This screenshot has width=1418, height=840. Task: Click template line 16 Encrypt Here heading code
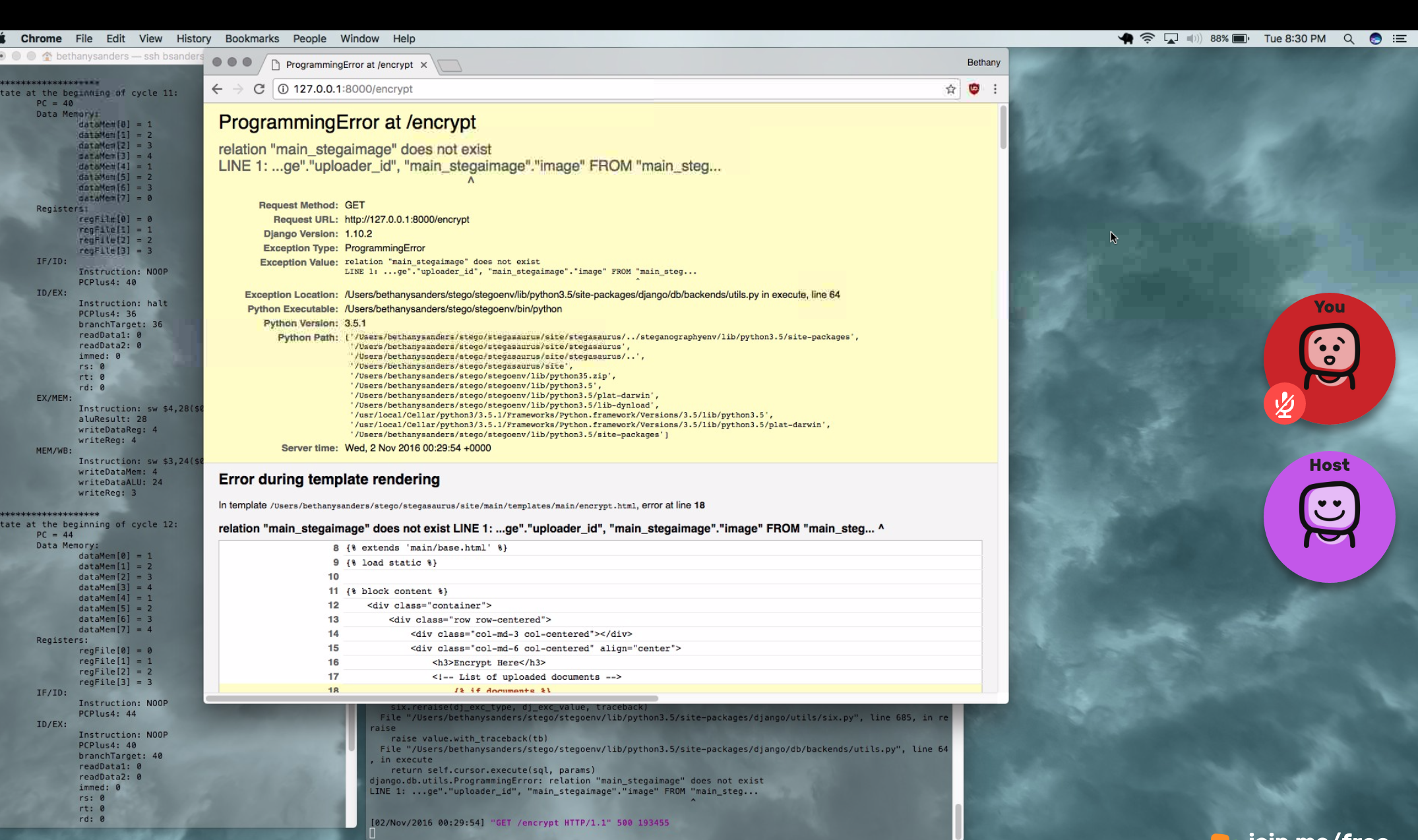click(x=489, y=663)
